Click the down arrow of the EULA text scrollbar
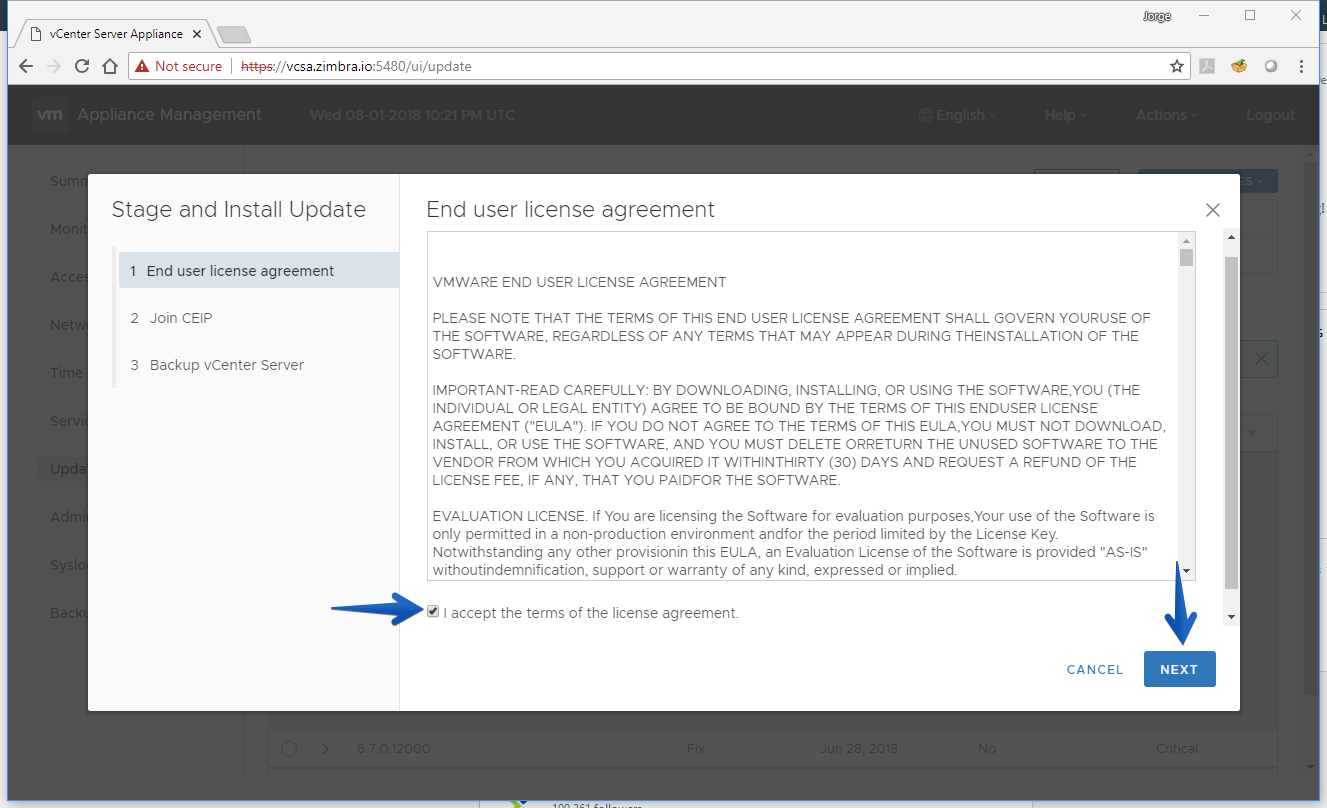1327x808 pixels. (x=1187, y=571)
